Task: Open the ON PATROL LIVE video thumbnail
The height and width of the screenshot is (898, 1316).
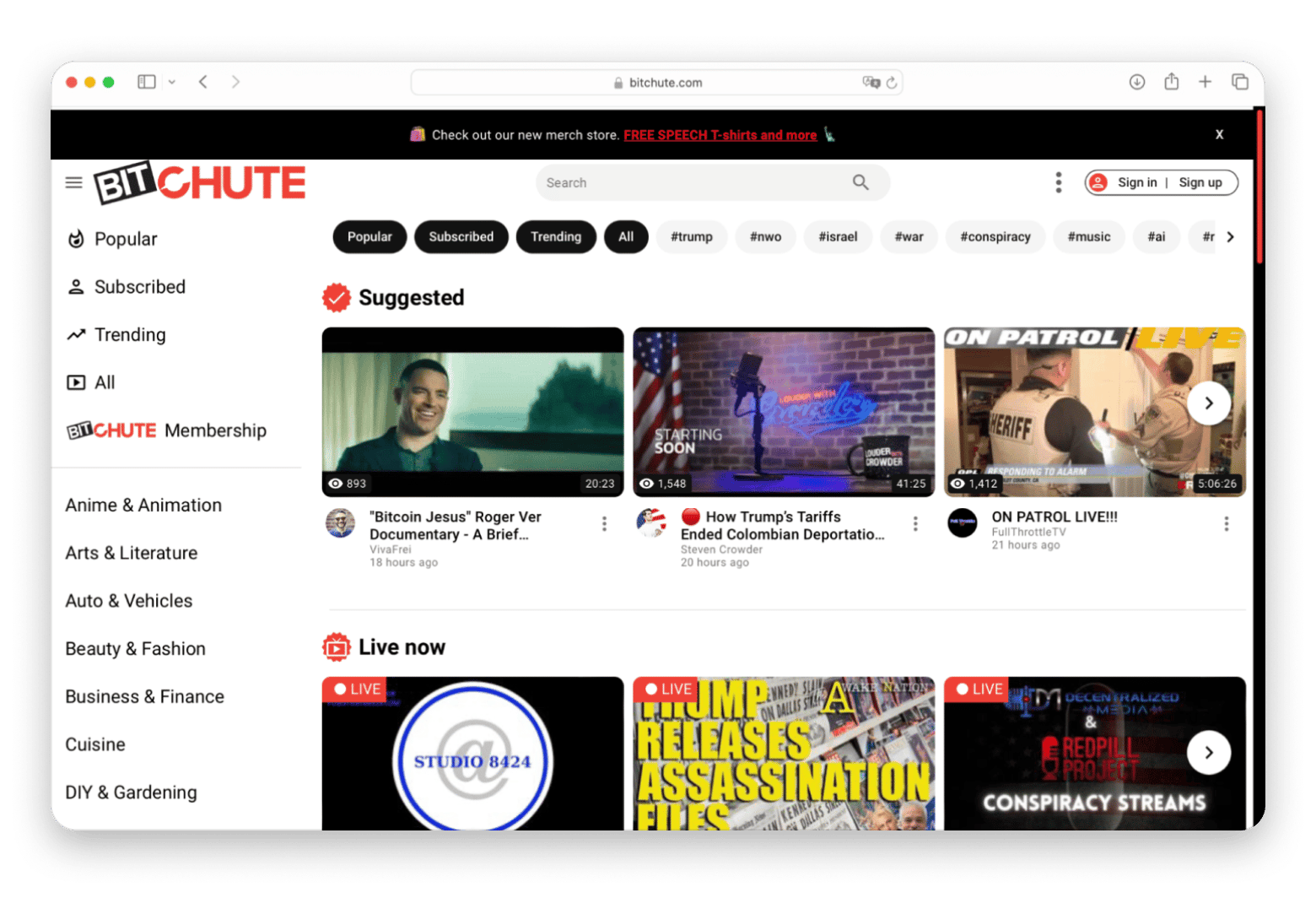Action: pyautogui.click(x=1093, y=412)
